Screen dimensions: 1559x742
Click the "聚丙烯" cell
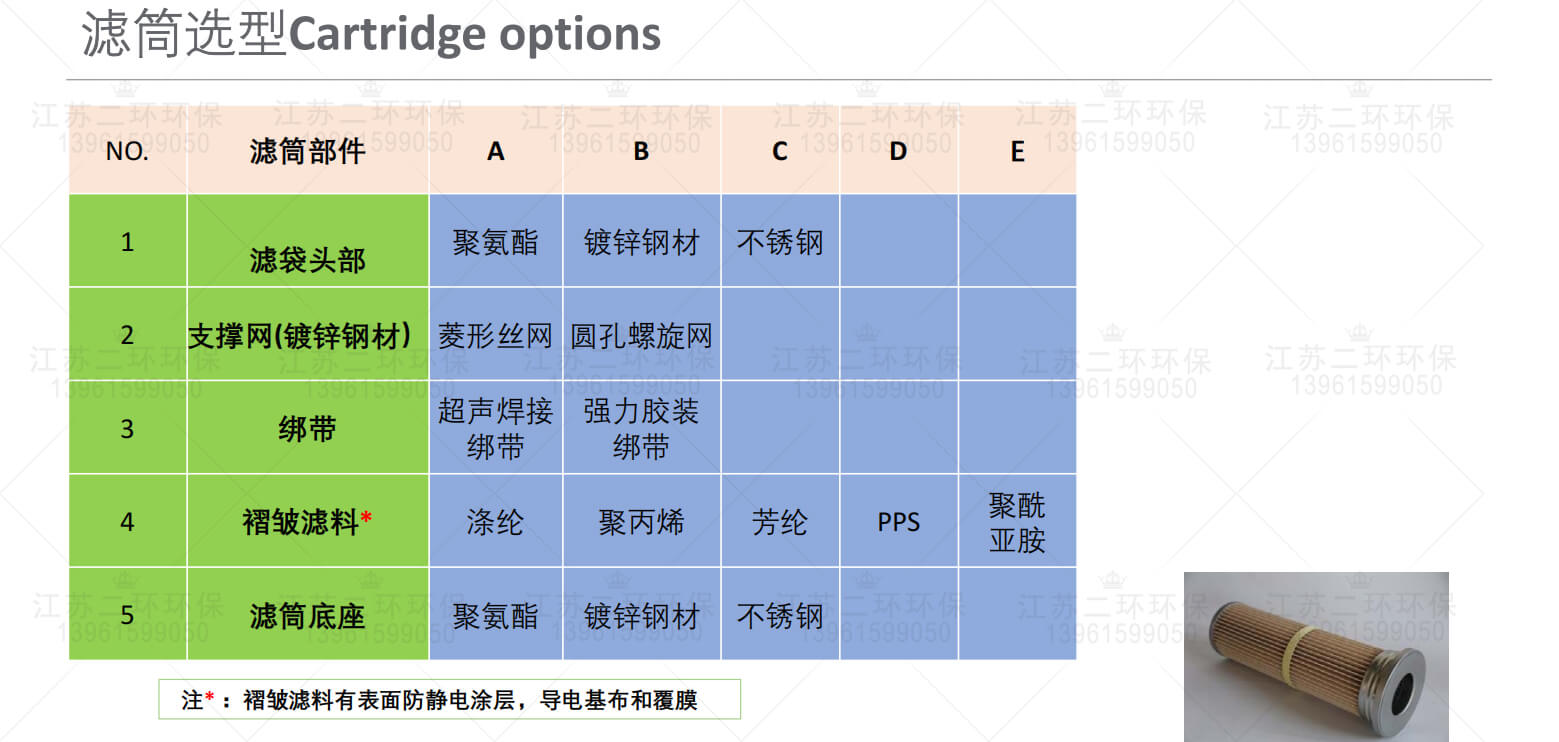(641, 522)
